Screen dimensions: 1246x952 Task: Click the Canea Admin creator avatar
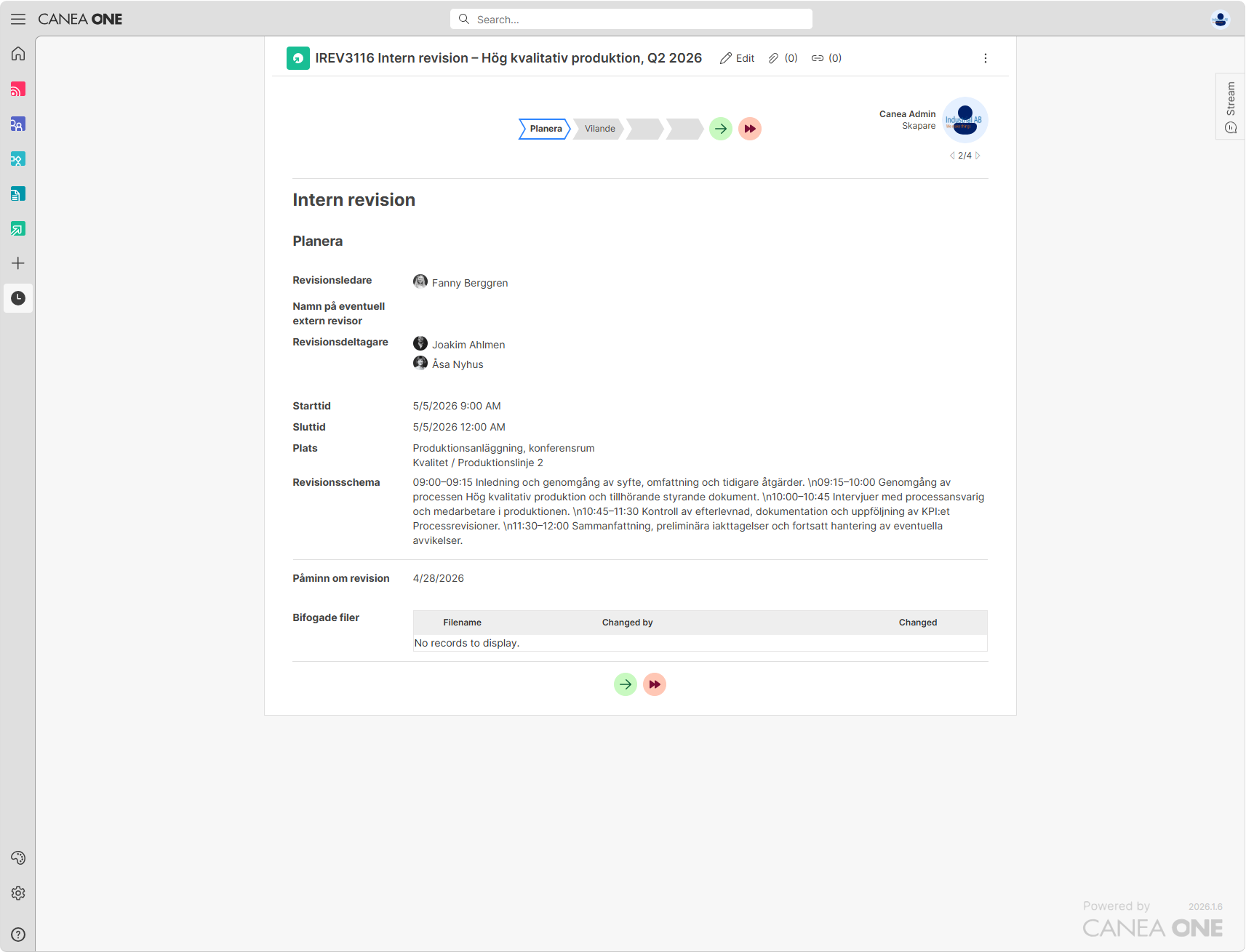point(965,120)
